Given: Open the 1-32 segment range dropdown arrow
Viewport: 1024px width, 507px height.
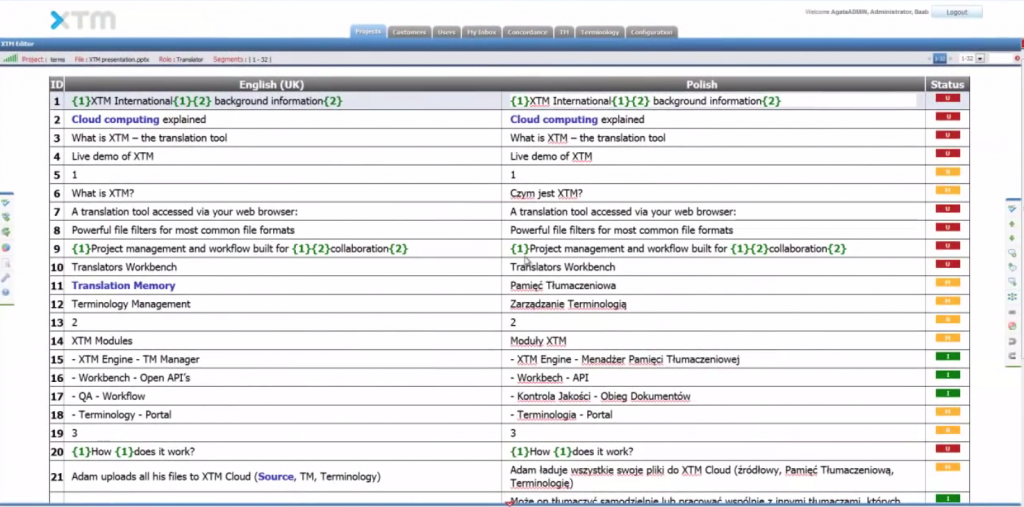Looking at the screenshot, I should (980, 59).
